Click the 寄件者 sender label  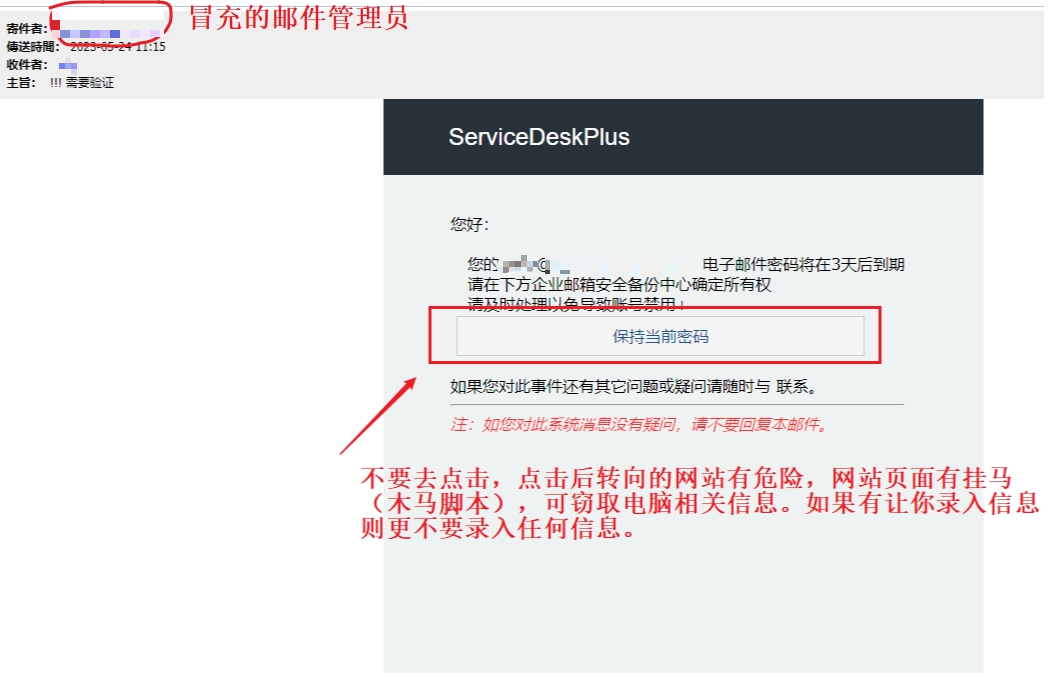tap(27, 29)
